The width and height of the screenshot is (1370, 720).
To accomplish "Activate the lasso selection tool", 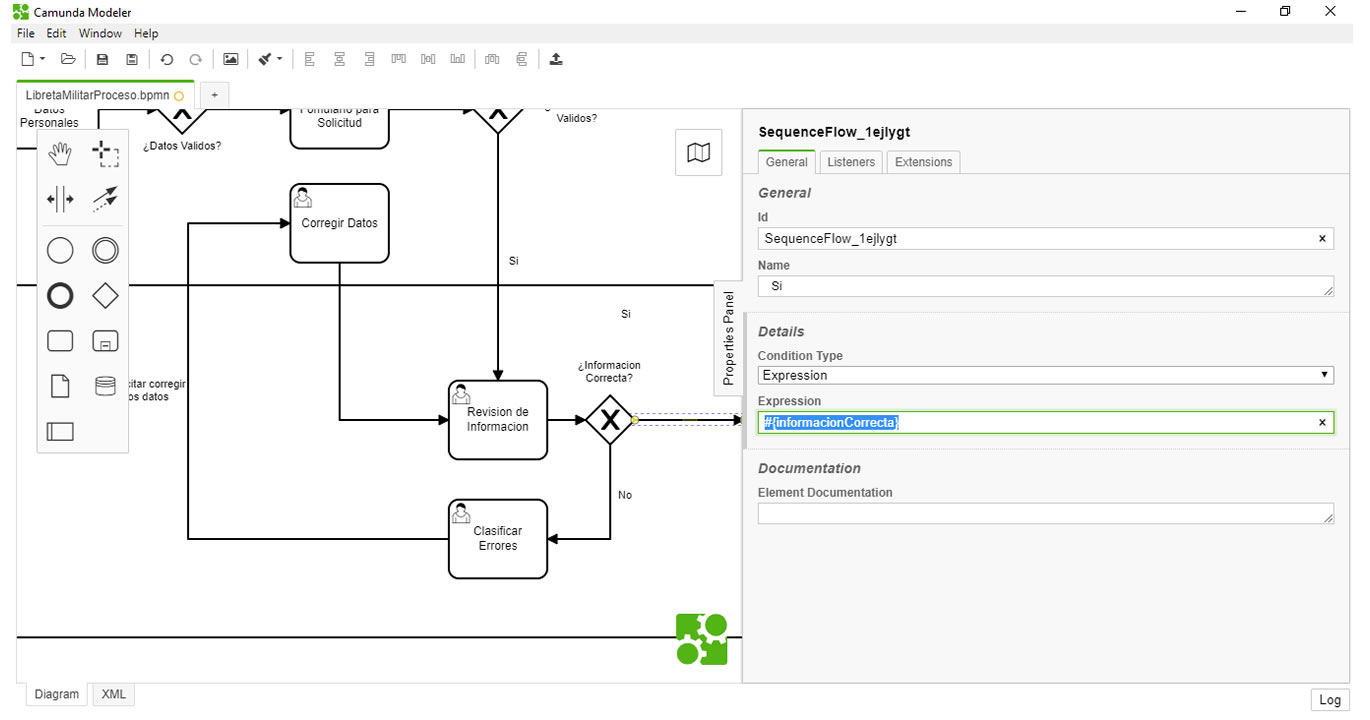I will coord(105,154).
